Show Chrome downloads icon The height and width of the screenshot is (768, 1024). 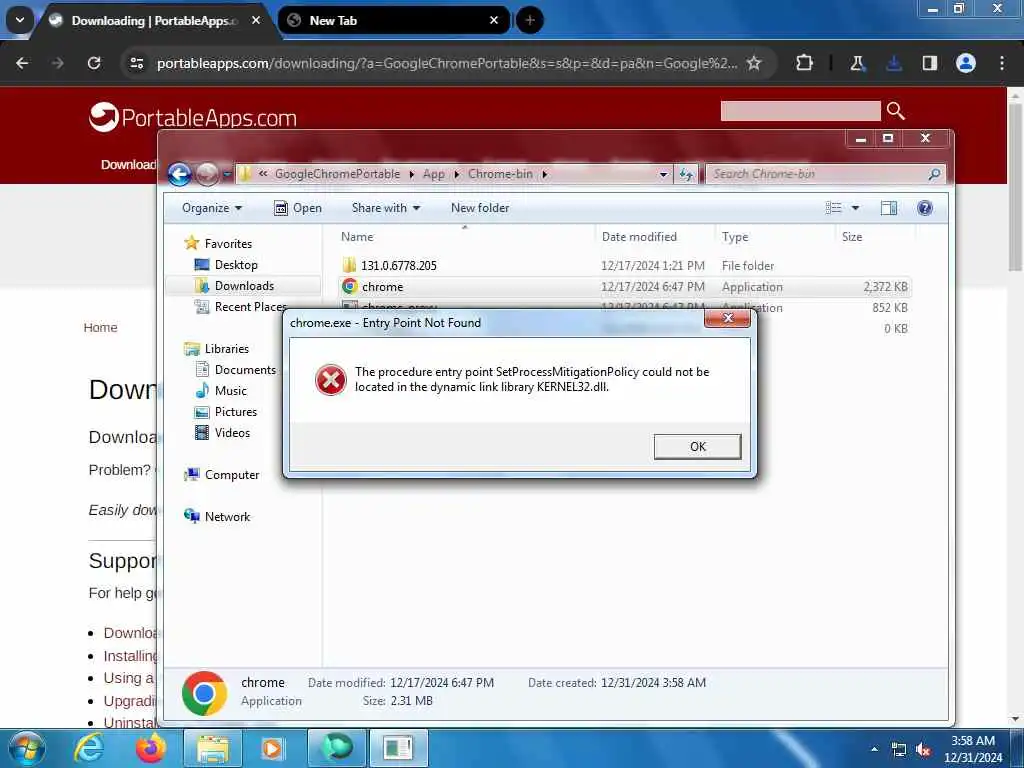[894, 63]
